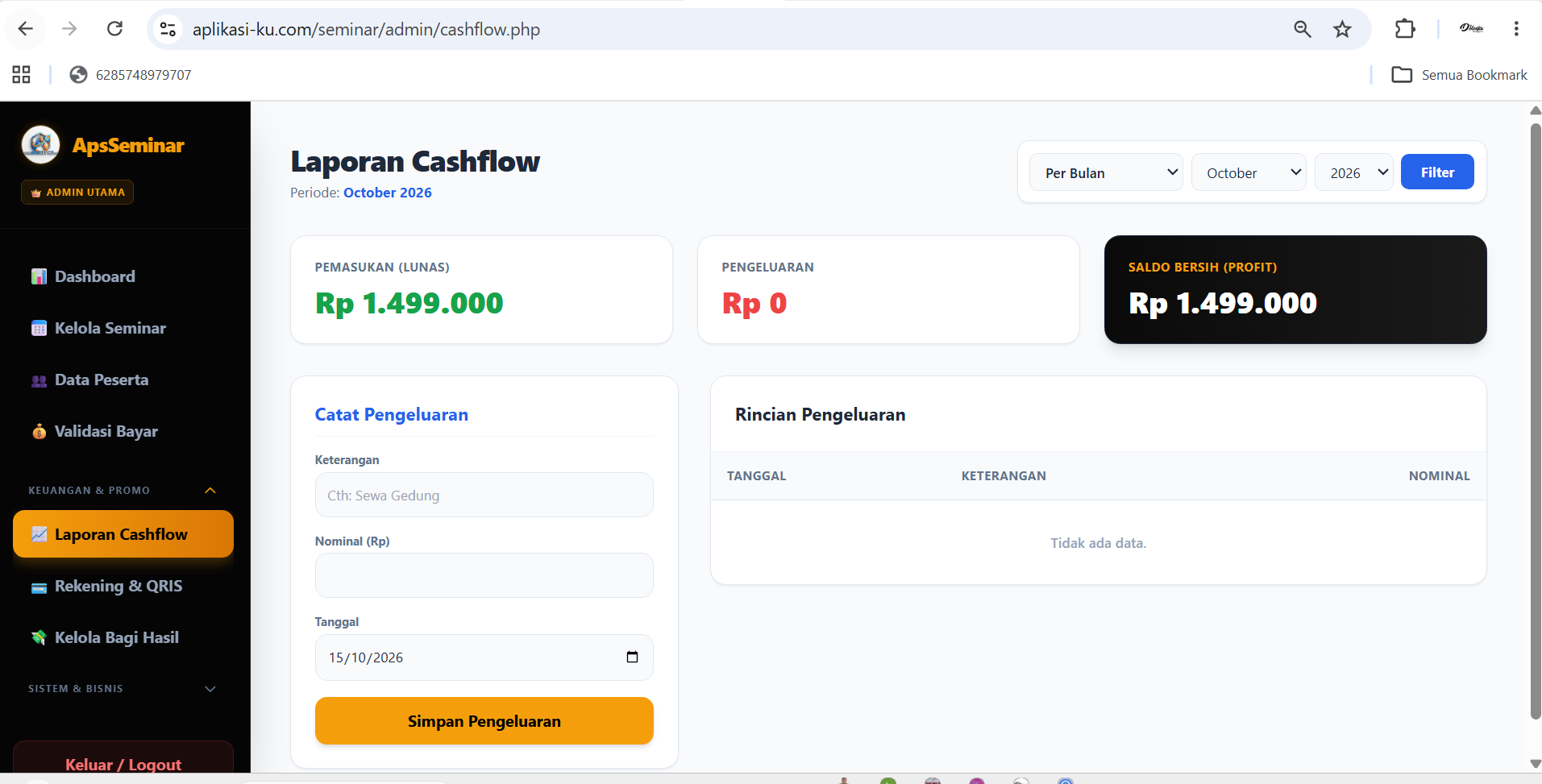The width and height of the screenshot is (1542, 784).
Task: Click the KETERANGAN column header
Action: click(1004, 475)
